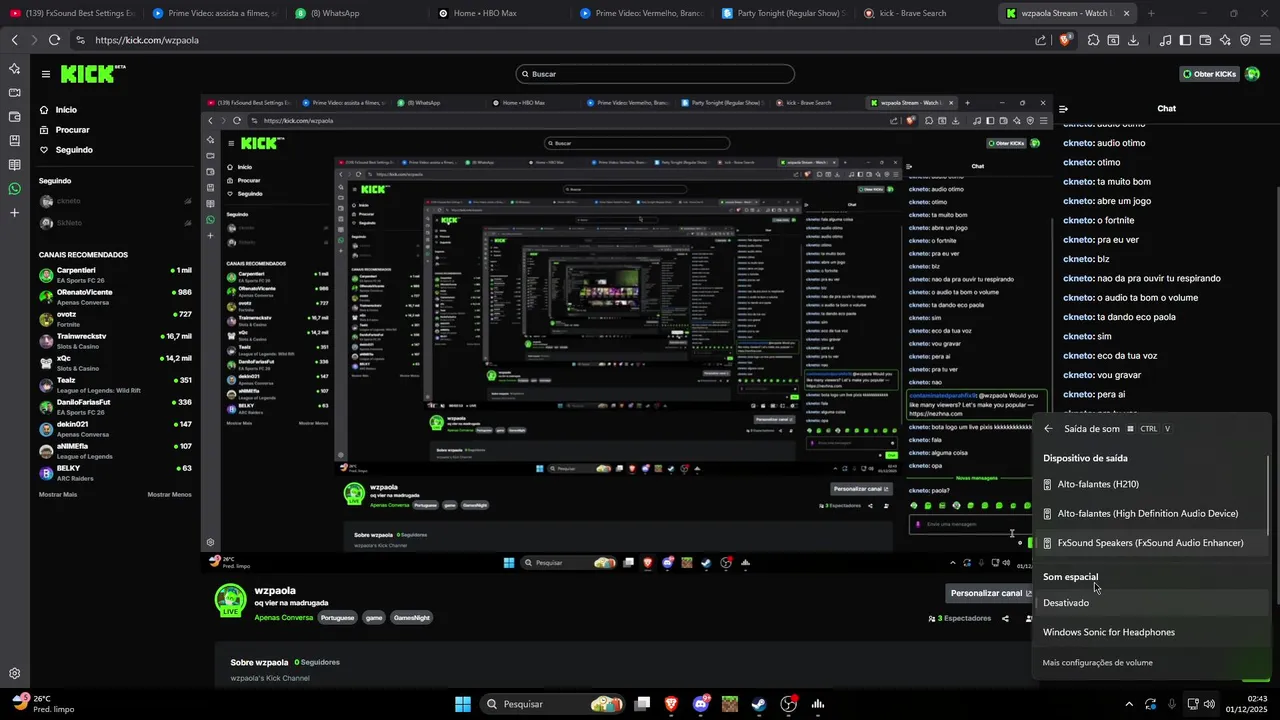This screenshot has width=1280, height=720.
Task: Enable Windows Sonic for Headphones
Action: (x=1152, y=632)
